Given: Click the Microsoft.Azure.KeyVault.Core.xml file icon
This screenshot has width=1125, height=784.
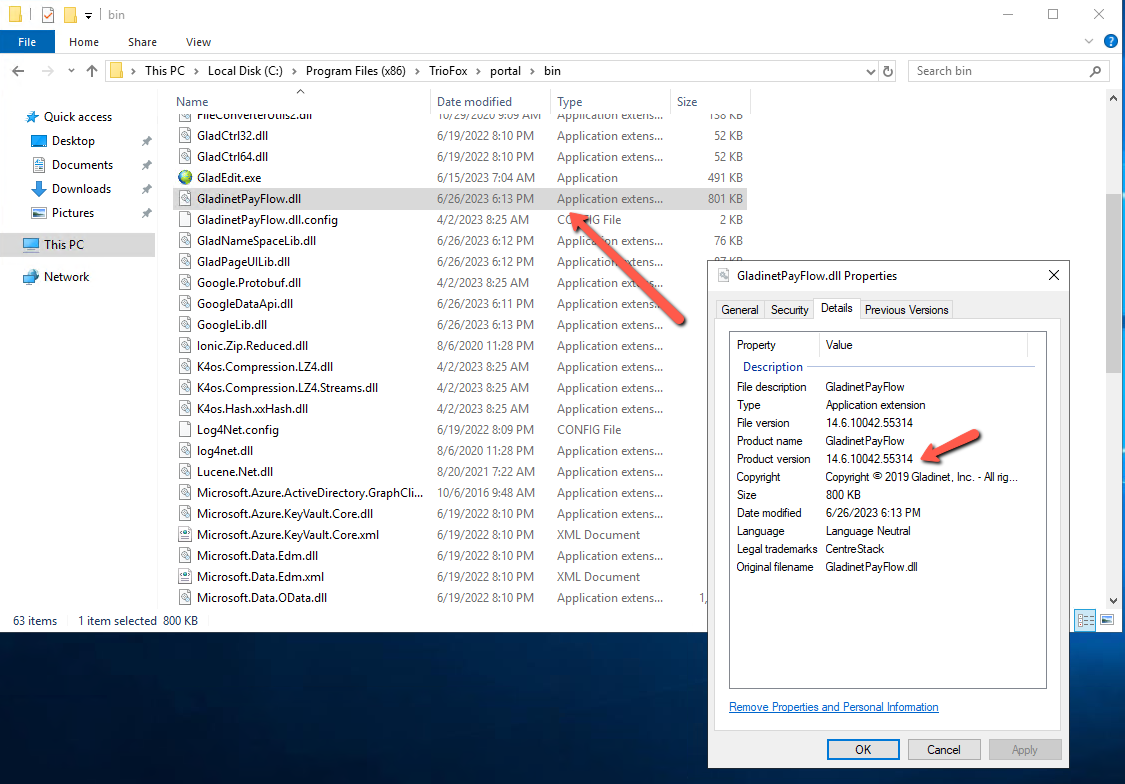Looking at the screenshot, I should coord(185,534).
